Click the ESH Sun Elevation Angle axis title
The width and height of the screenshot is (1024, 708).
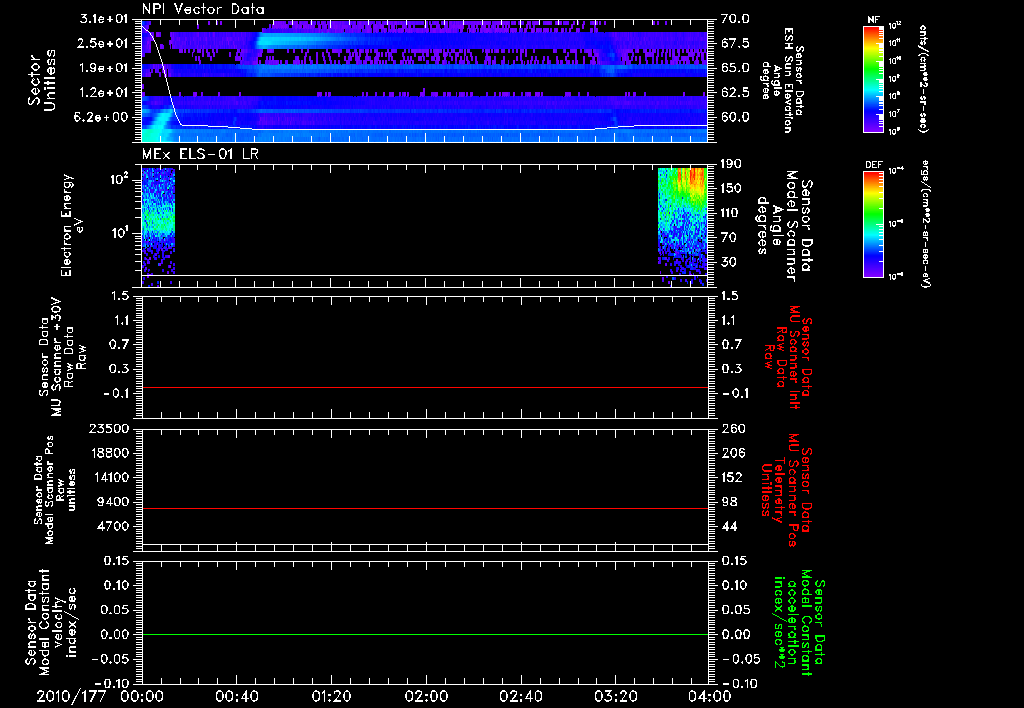pos(782,80)
